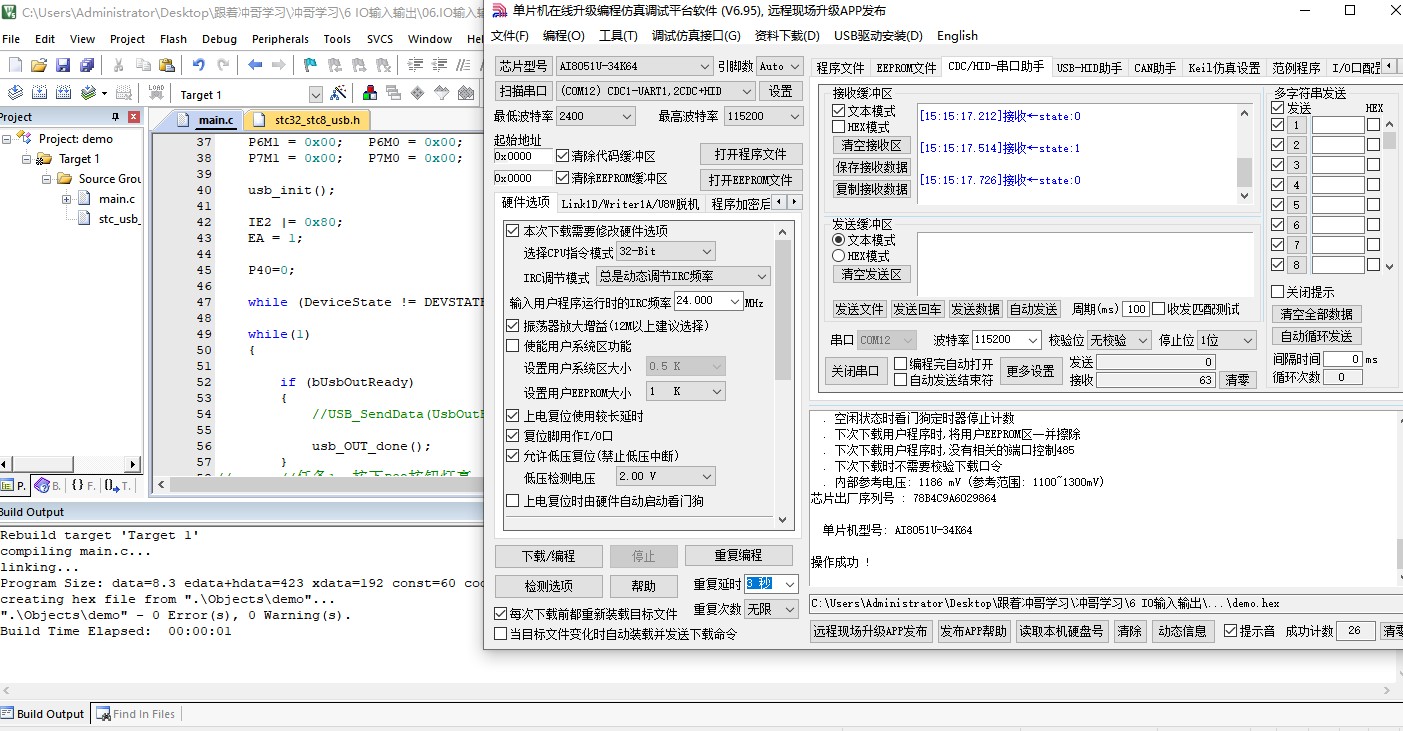Open the Templates tab icon in Project panel
The height and width of the screenshot is (731, 1403).
117,486
